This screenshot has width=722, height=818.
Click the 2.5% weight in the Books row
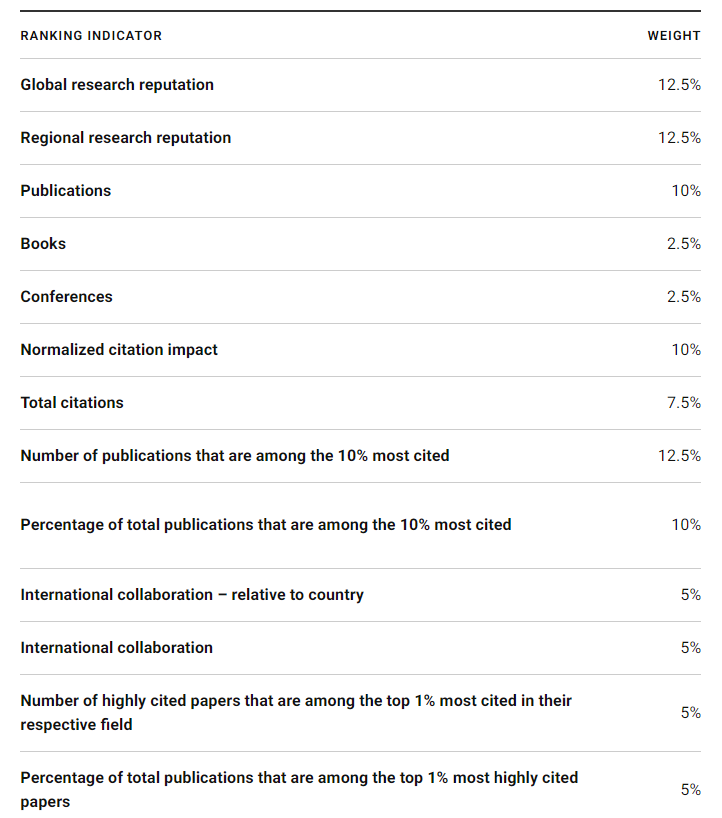tap(684, 244)
